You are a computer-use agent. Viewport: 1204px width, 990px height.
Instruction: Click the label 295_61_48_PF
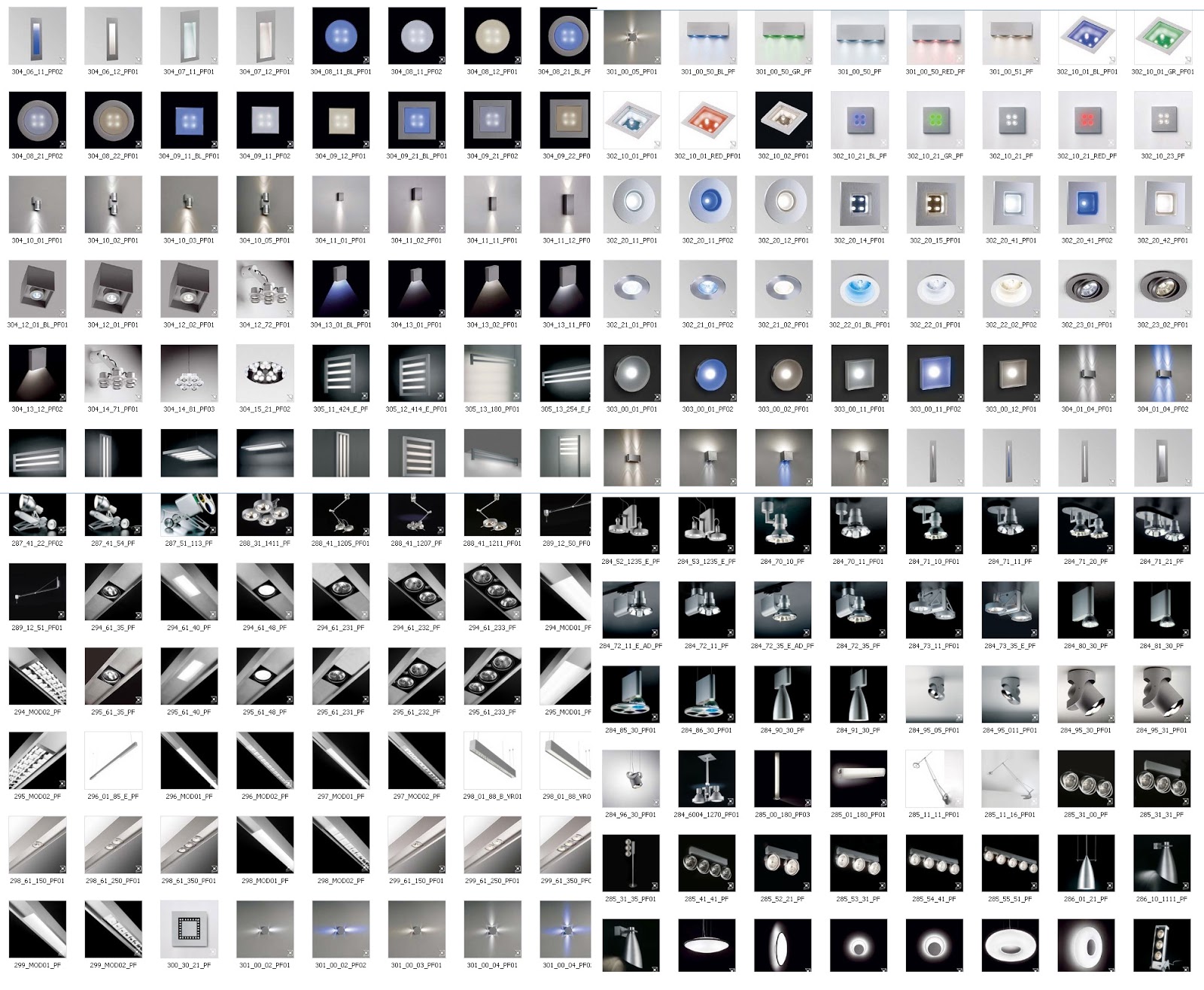tap(265, 712)
